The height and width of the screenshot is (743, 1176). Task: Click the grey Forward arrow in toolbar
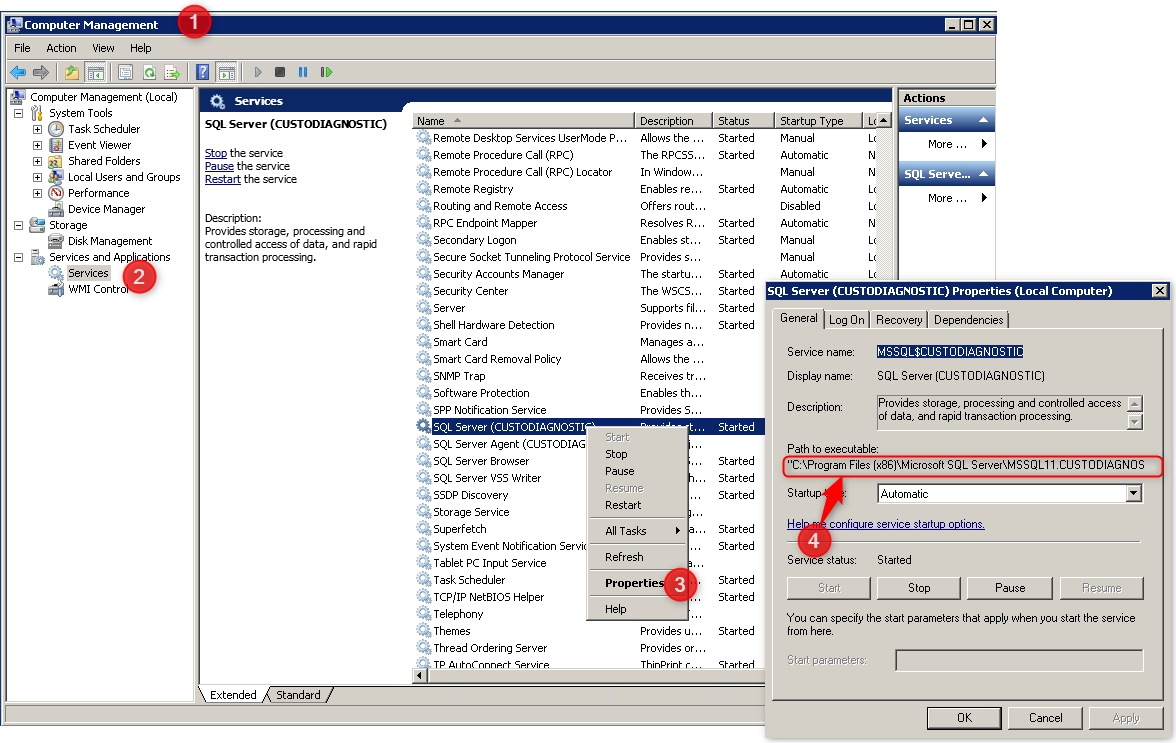point(41,72)
